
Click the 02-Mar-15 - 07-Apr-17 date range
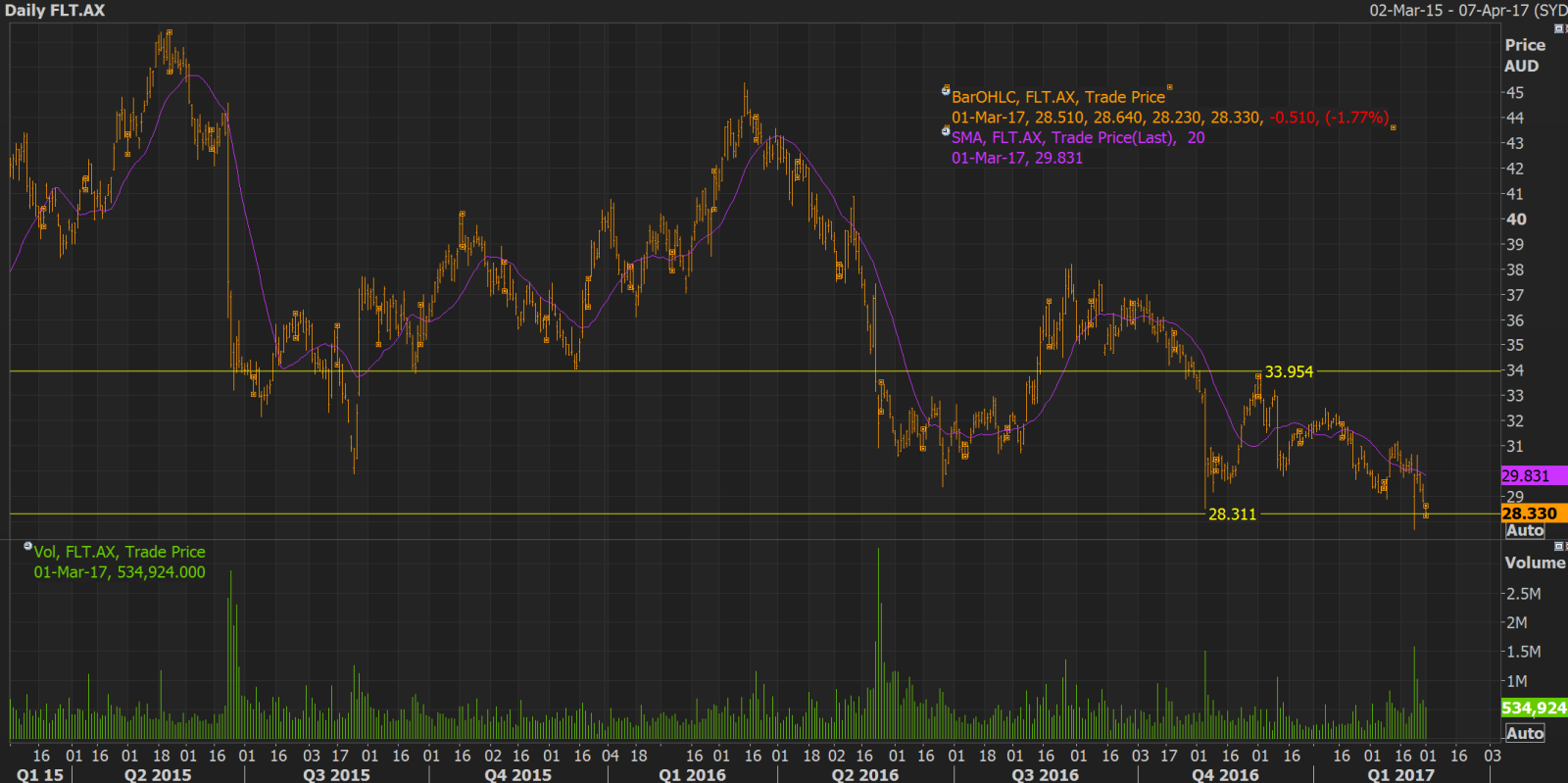tap(1450, 10)
